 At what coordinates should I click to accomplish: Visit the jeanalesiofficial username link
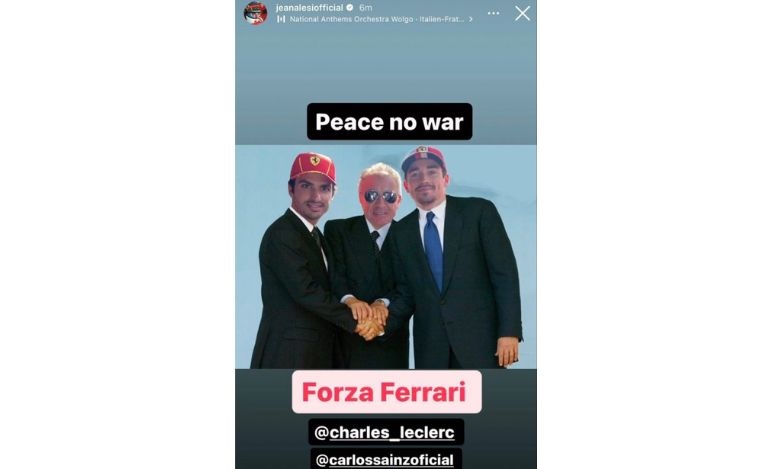[x=309, y=7]
